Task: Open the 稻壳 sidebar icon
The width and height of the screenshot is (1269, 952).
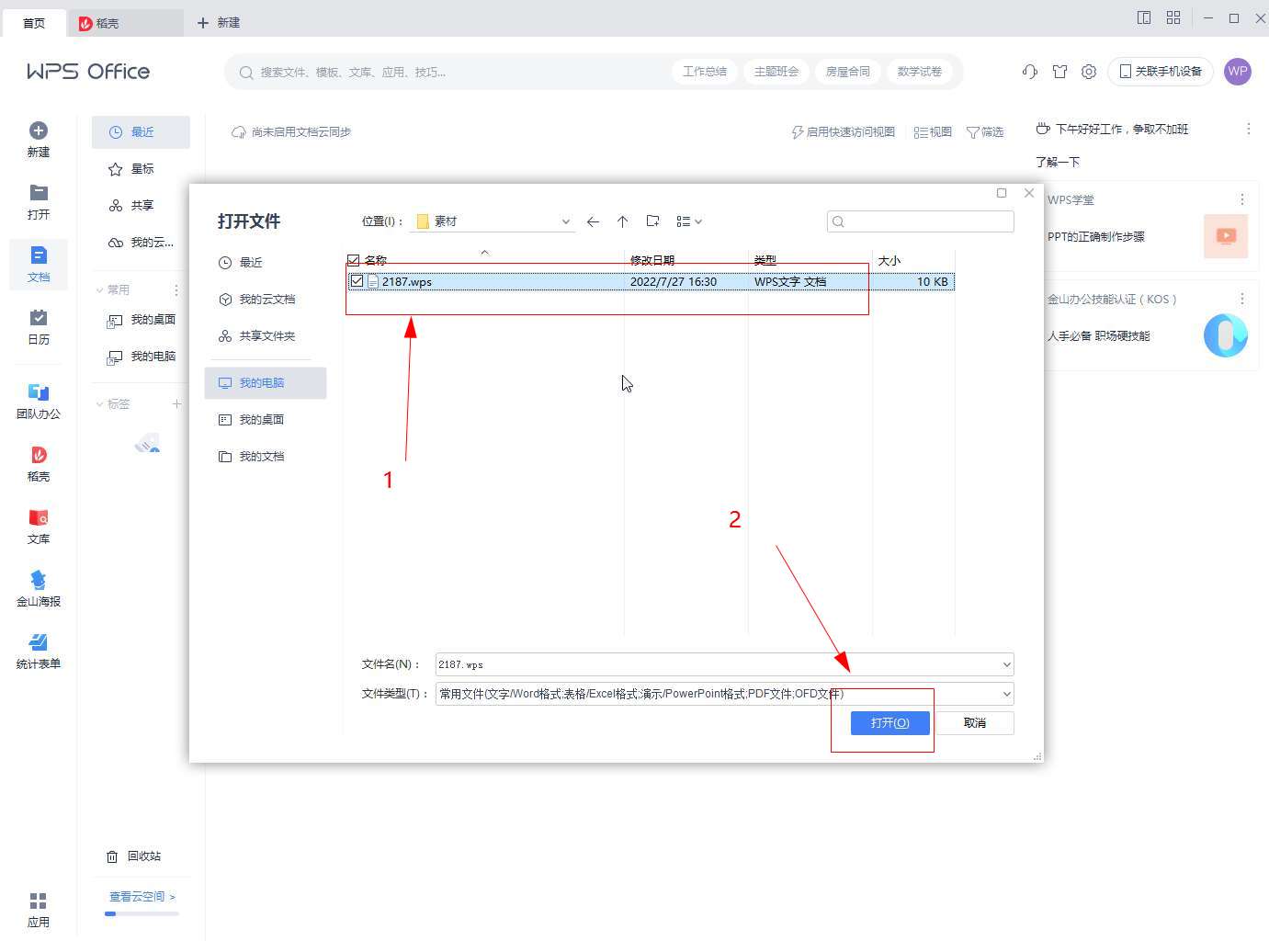Action: pos(39,463)
